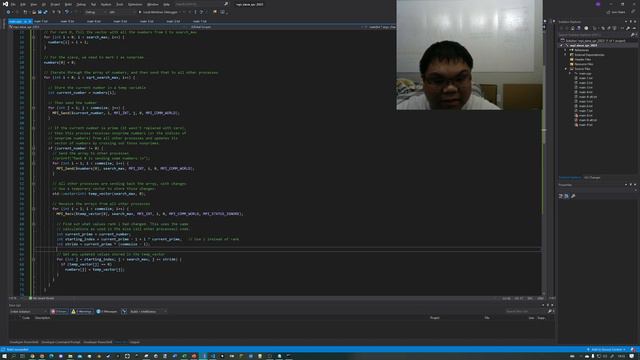The height and width of the screenshot is (360, 640).
Task: Open the Project menu
Action: tap(55, 4)
